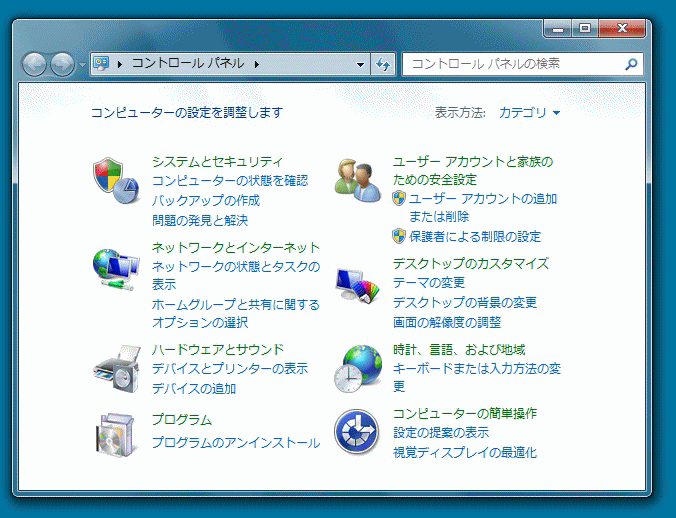Open バックアップの作成 link
This screenshot has width=676, height=518.
point(206,200)
